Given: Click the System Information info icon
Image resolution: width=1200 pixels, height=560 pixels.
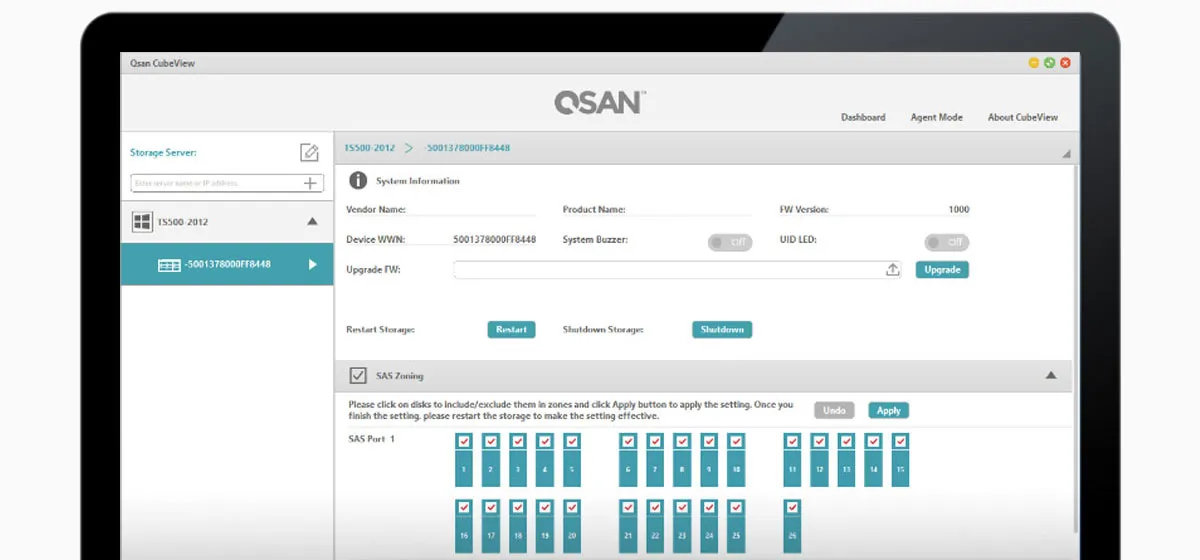Looking at the screenshot, I should (357, 181).
